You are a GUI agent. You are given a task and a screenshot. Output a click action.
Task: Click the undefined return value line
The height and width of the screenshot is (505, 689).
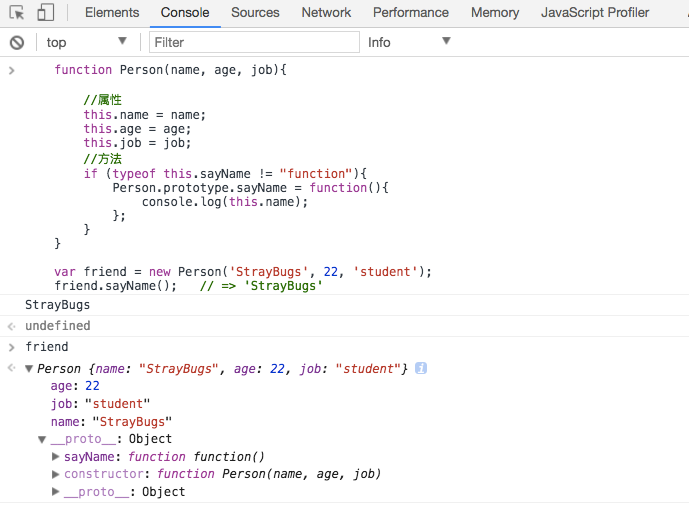[58, 326]
